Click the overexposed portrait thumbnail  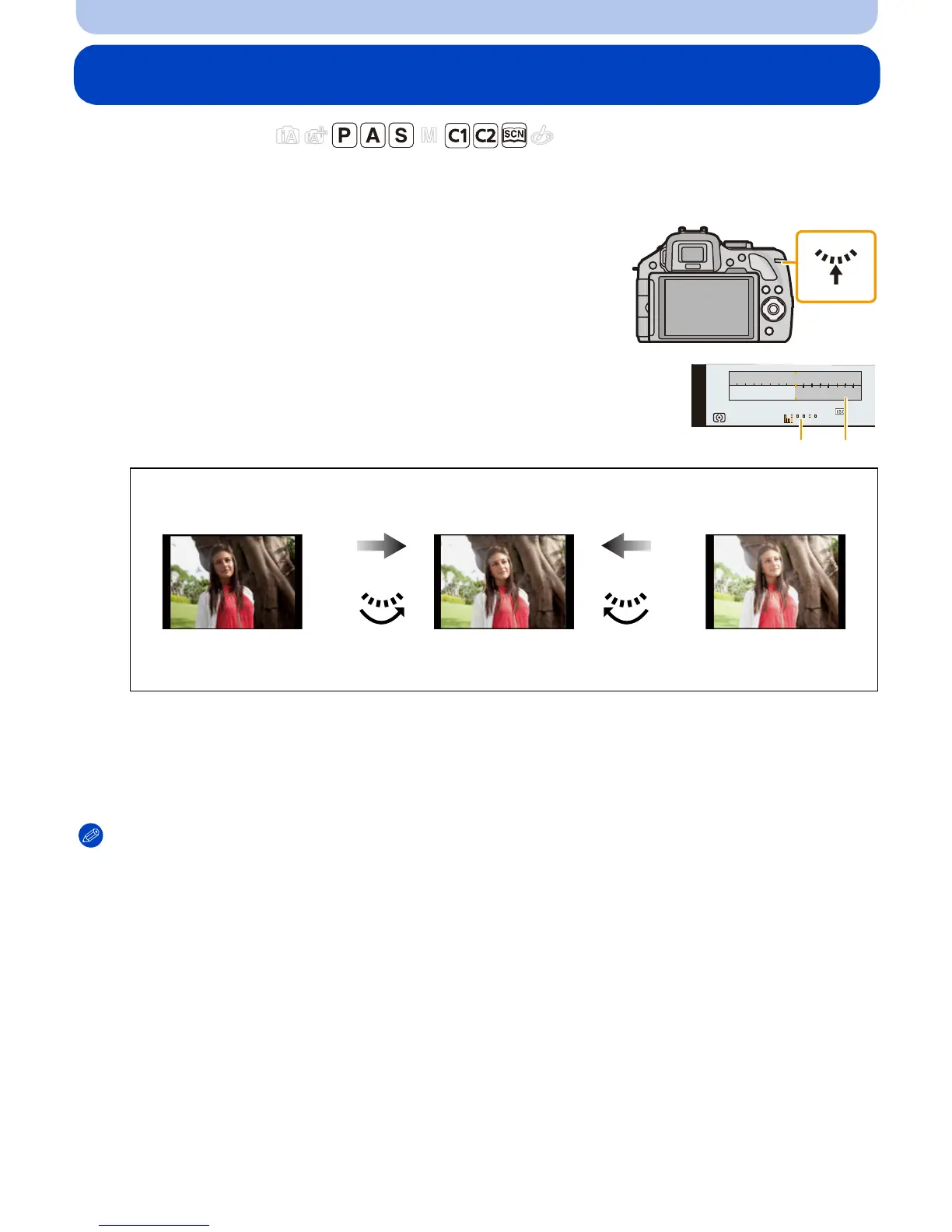pos(775,582)
